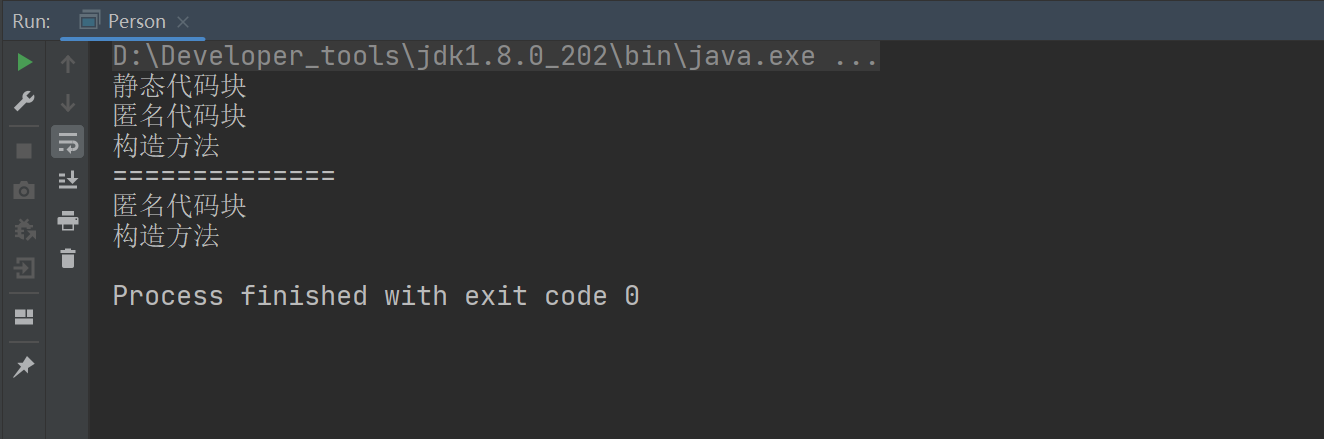
Task: Click the 'Process finished with exit code 0' line
Action: [x=375, y=296]
